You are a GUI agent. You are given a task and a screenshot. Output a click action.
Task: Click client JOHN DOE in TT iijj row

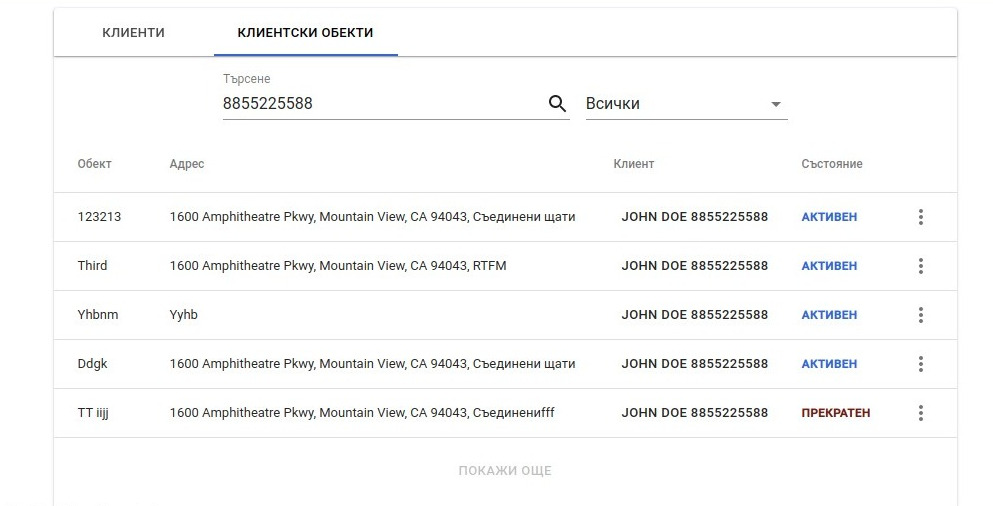(x=695, y=413)
